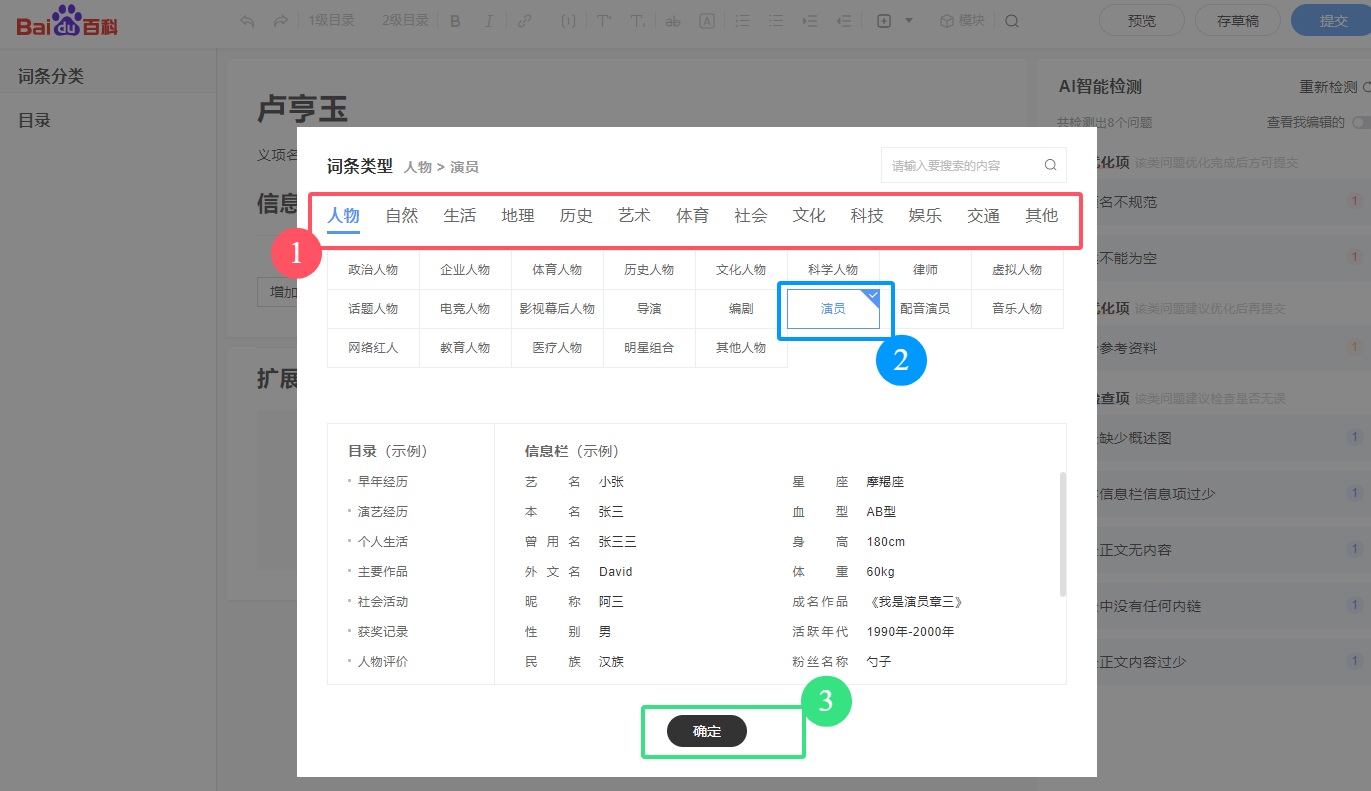Switch to the 艺术 category tab
The image size is (1371, 791).
(x=634, y=216)
